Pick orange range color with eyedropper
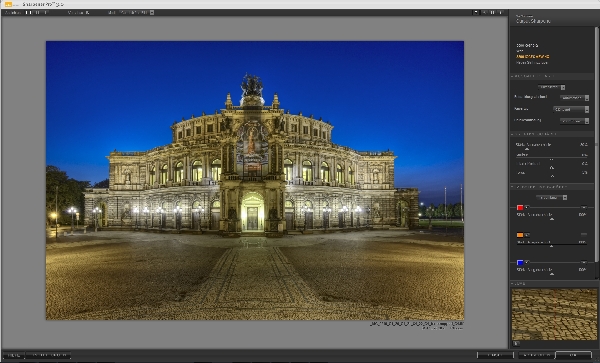This screenshot has height=363, width=600. point(527,235)
